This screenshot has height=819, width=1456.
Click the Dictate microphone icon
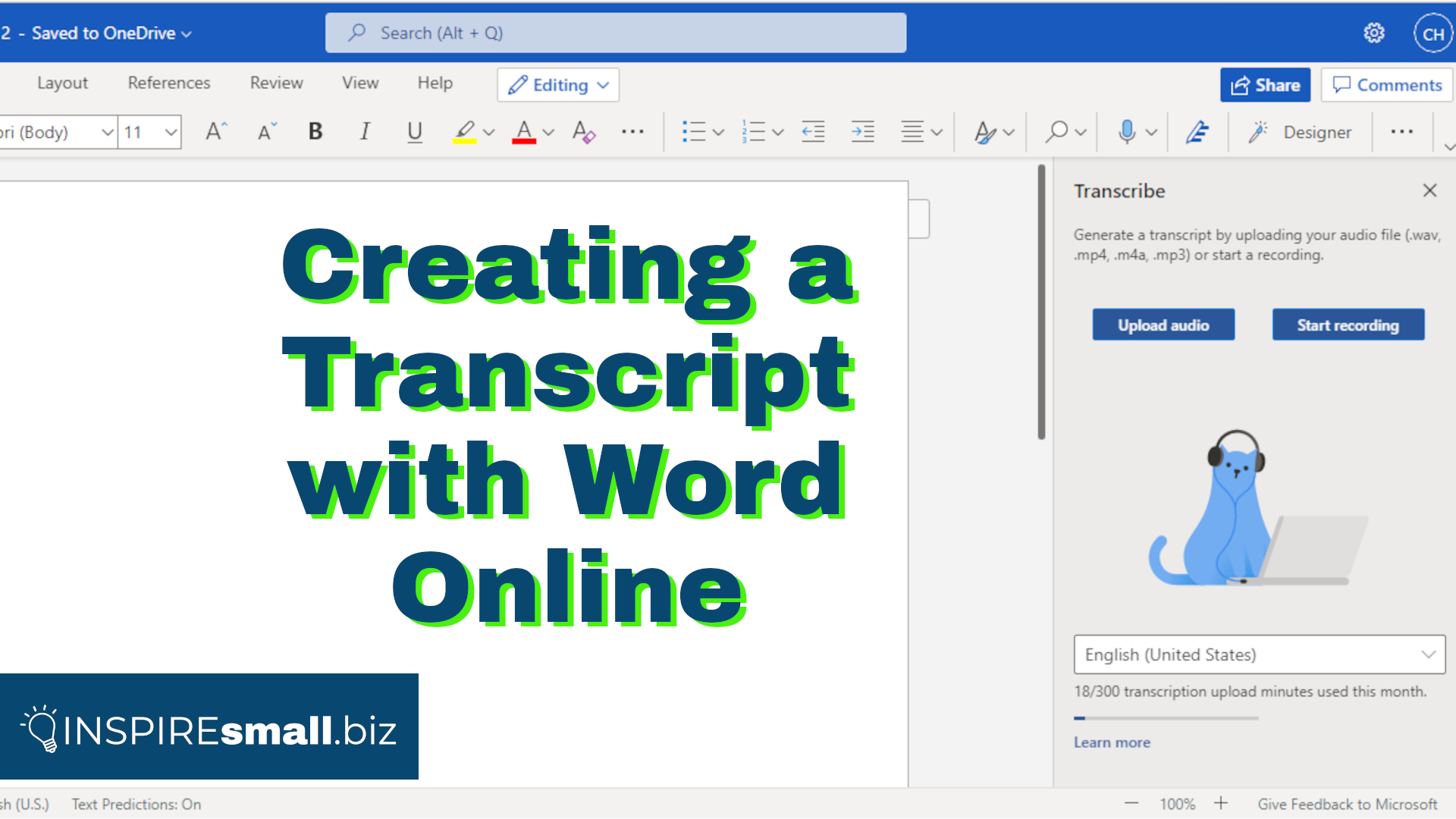click(1127, 132)
